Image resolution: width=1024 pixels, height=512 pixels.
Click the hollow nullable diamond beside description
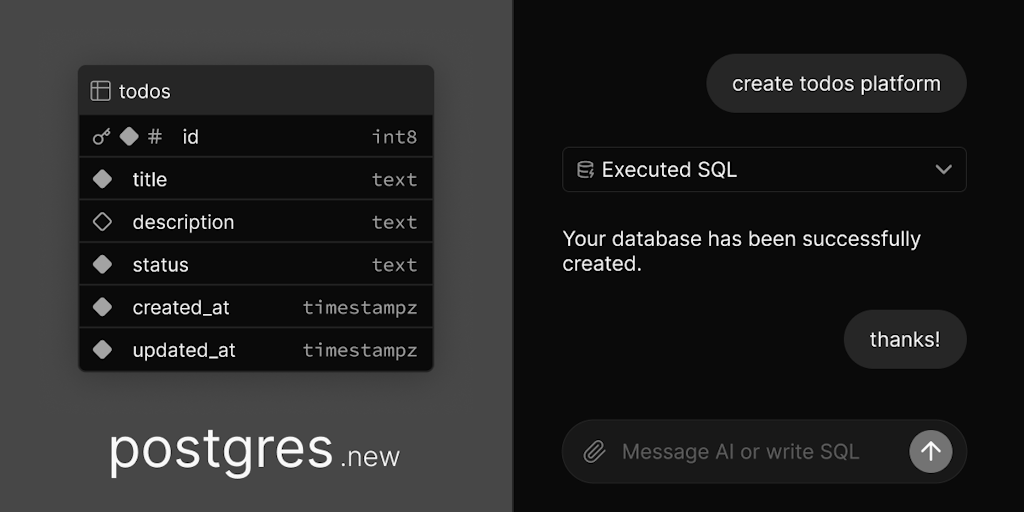pos(102,222)
